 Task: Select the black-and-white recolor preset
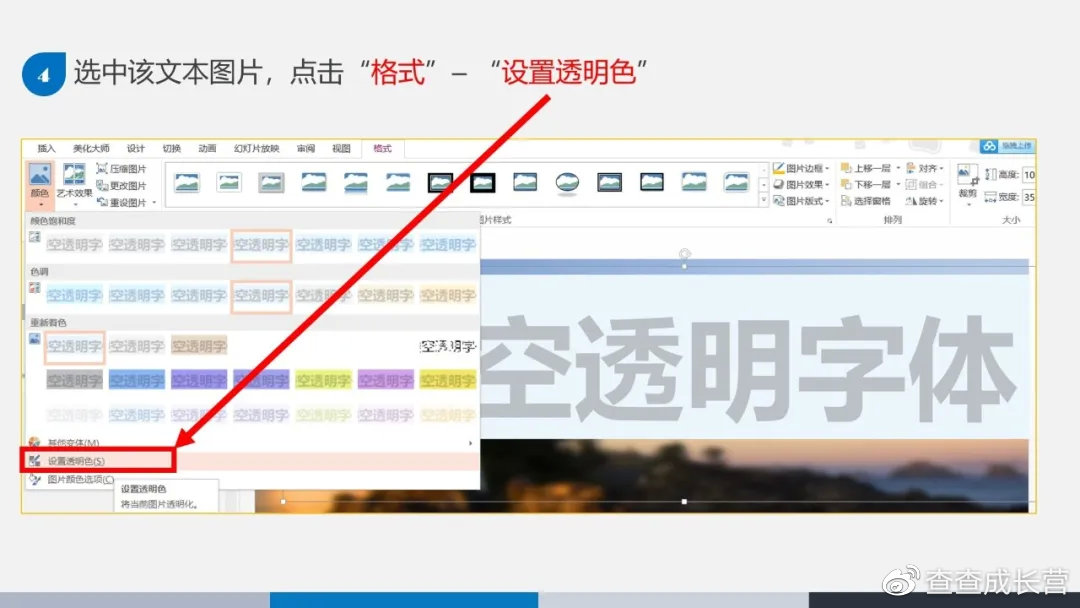(x=448, y=346)
